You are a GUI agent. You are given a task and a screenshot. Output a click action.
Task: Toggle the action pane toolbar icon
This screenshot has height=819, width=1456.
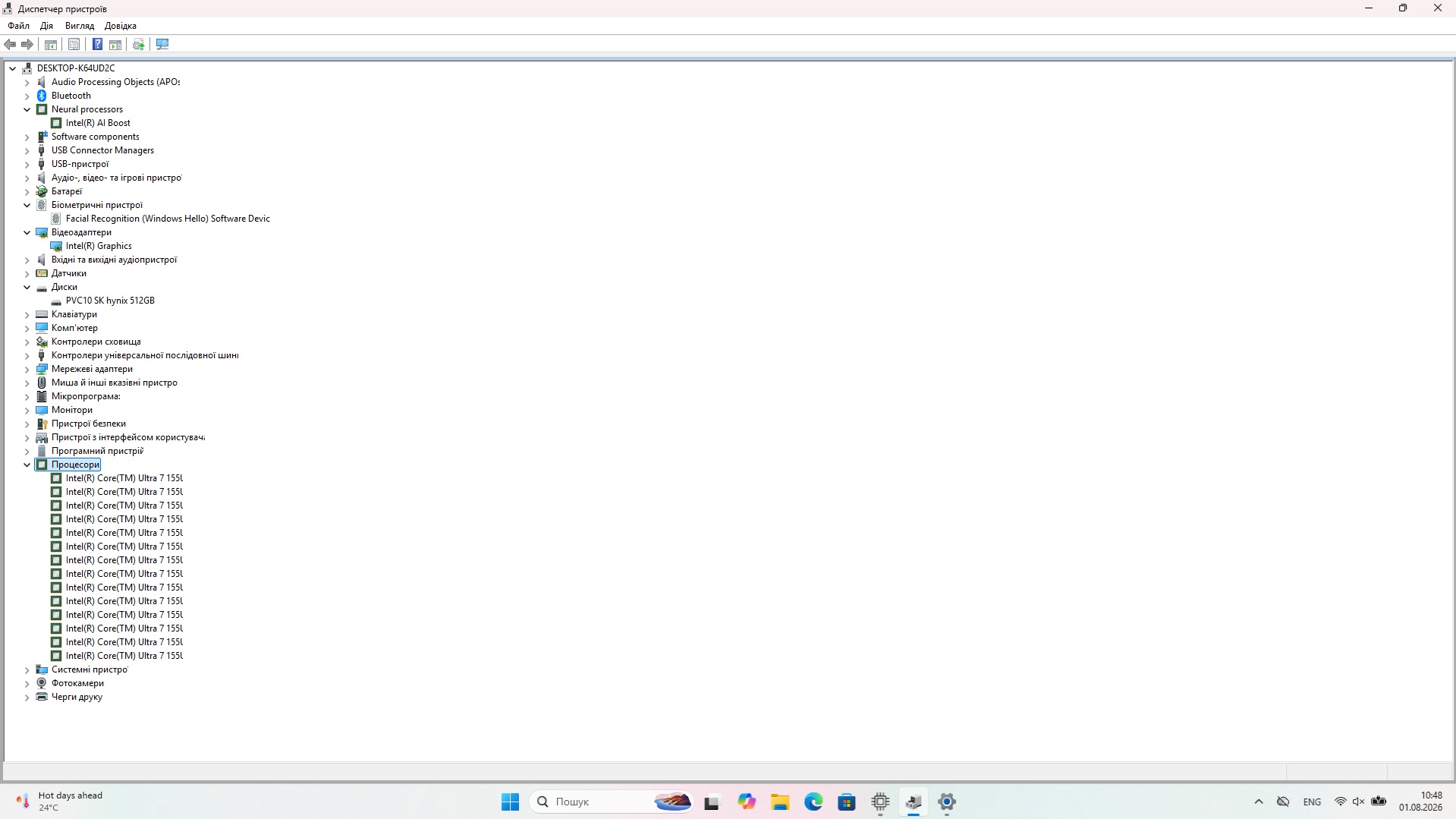tap(115, 45)
